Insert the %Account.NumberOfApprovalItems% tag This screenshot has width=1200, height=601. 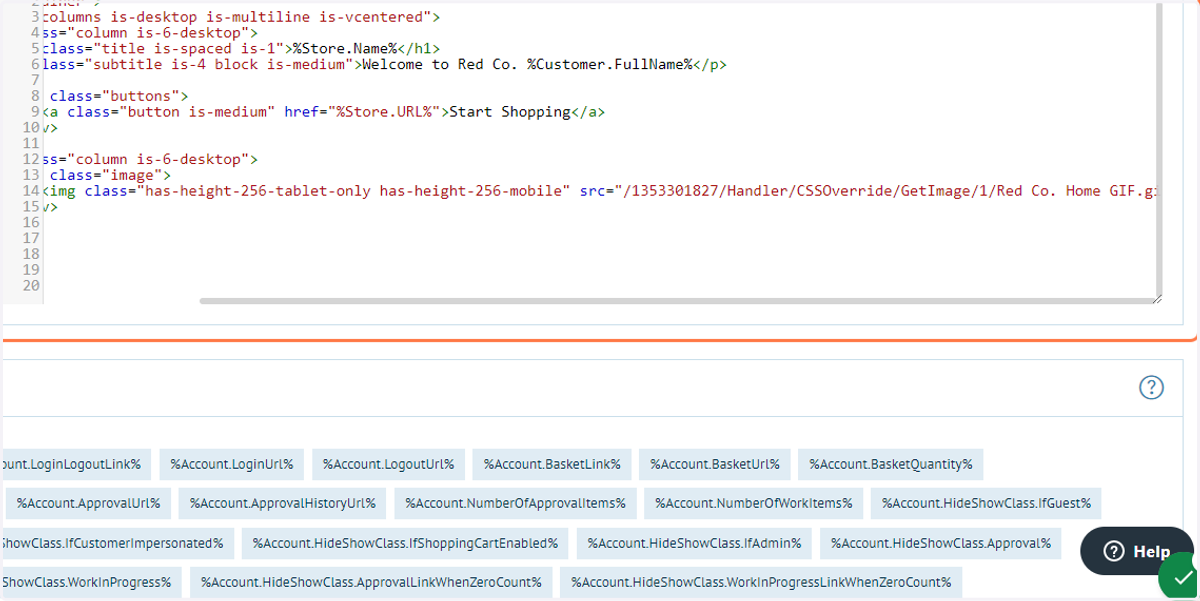516,503
